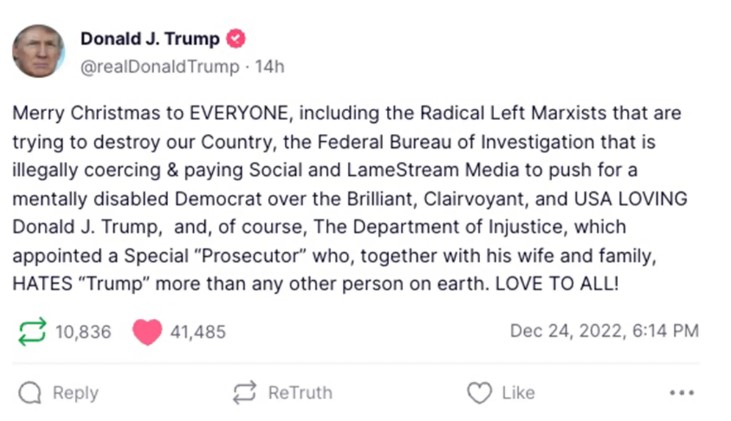Click the Reply speech bubble icon
This screenshot has width=731, height=421.
(31, 392)
